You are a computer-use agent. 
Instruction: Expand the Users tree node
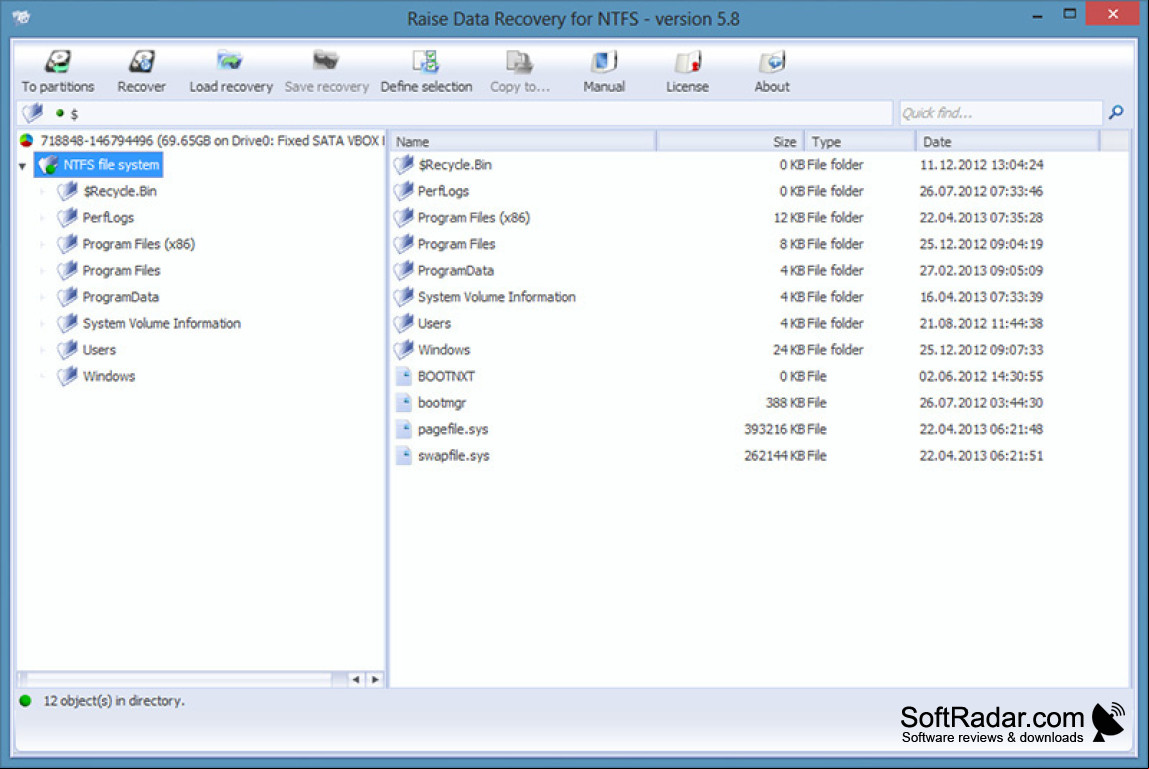[x=43, y=350]
